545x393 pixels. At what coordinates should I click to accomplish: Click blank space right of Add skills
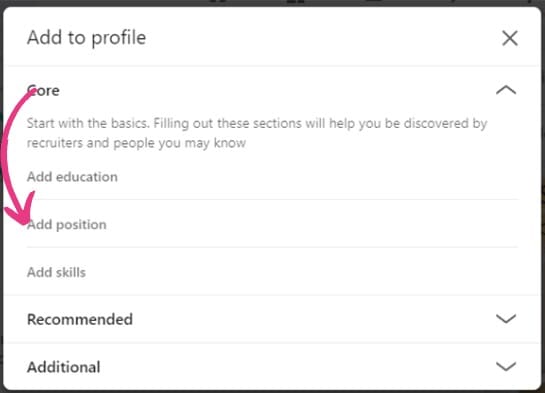tap(313, 272)
